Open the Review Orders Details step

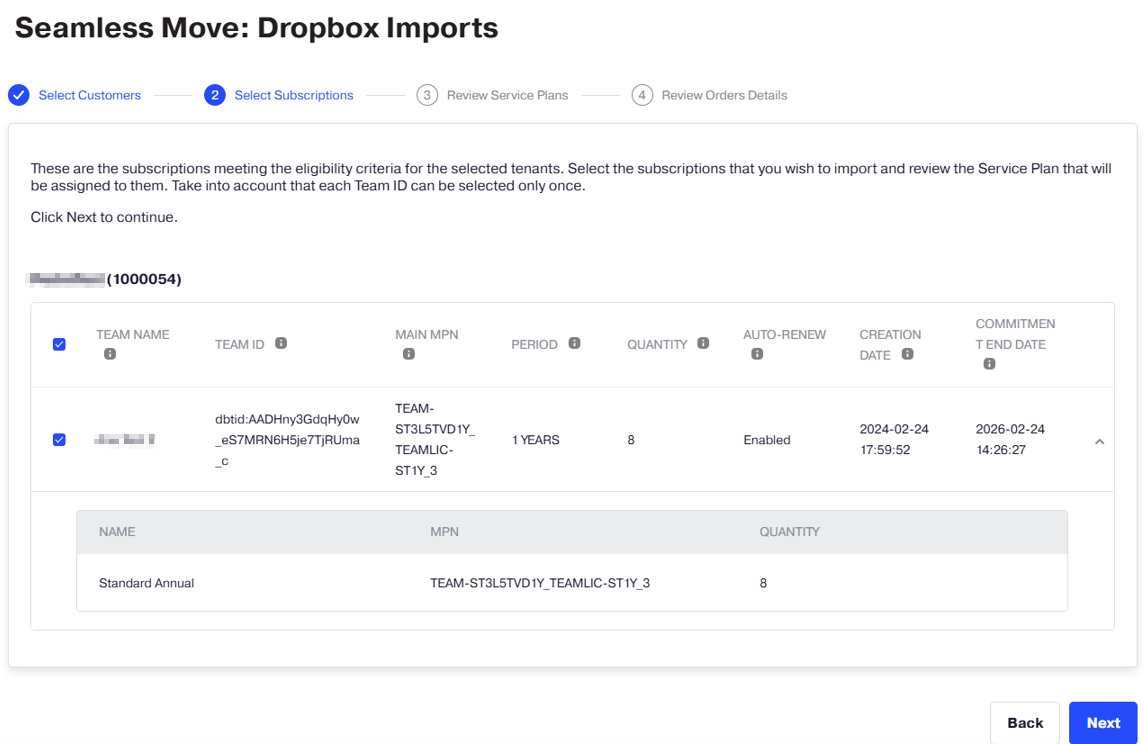pos(724,95)
